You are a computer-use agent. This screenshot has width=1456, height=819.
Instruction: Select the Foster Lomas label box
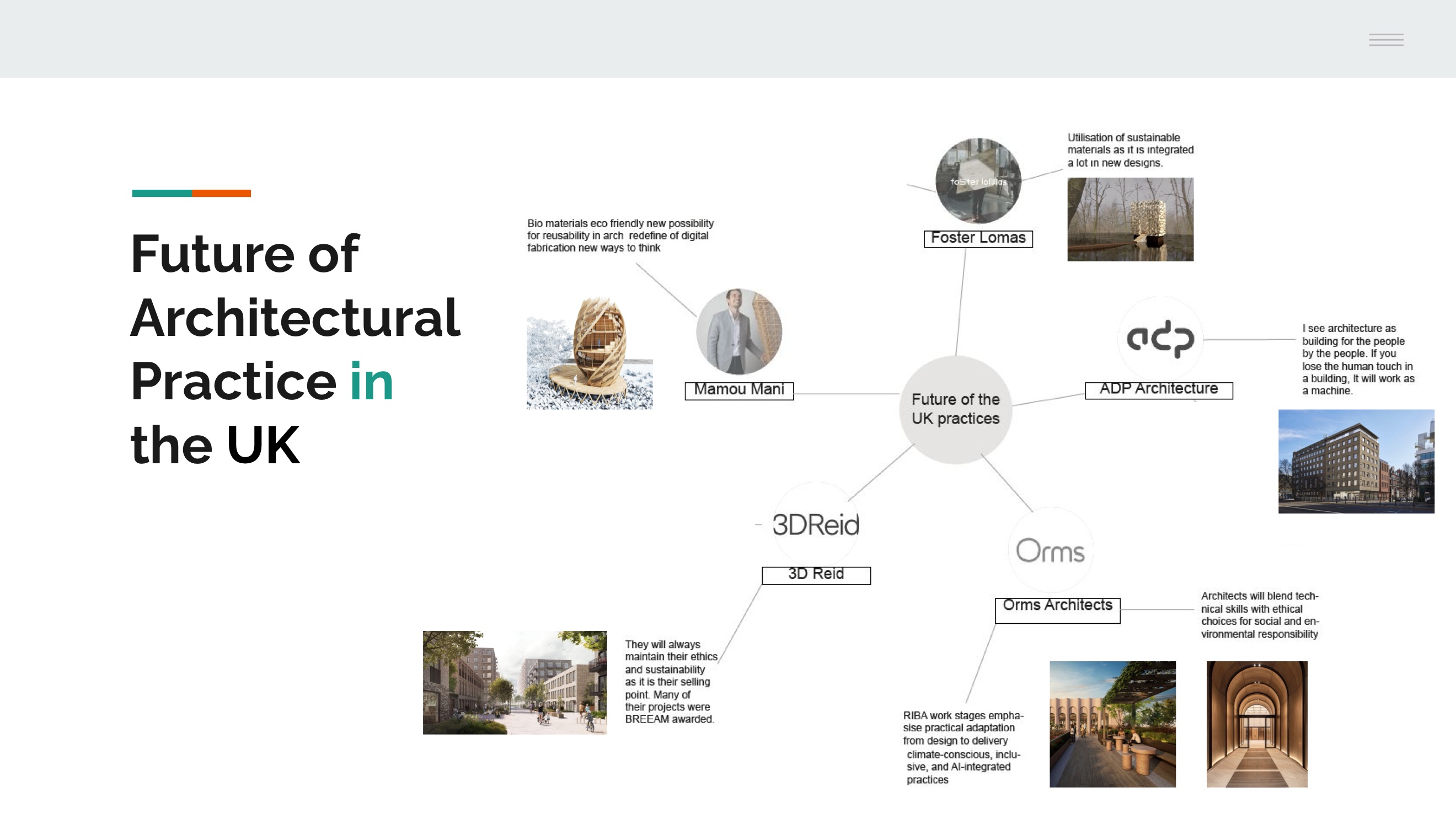pos(978,238)
